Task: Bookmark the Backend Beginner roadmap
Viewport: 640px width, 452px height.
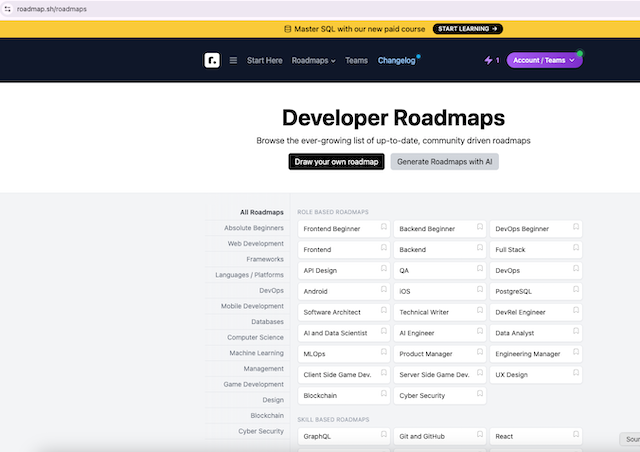Action: coord(480,227)
